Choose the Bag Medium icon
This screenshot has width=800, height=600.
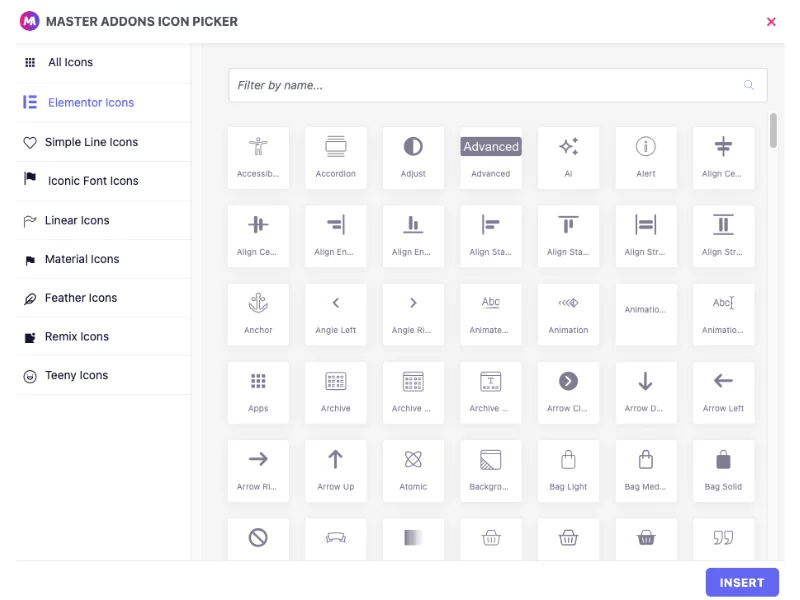(646, 471)
